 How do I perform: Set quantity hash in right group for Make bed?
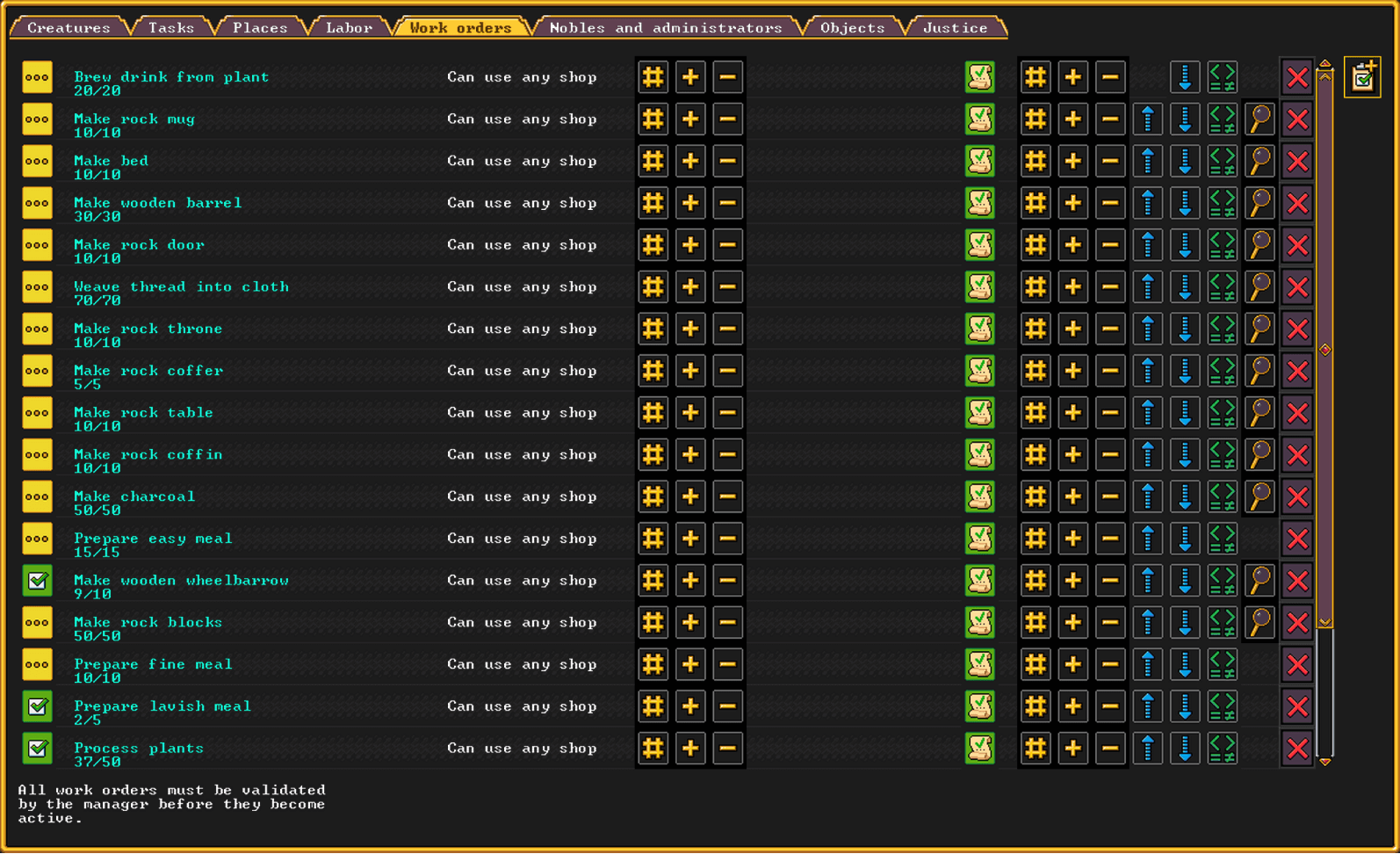(x=1036, y=162)
